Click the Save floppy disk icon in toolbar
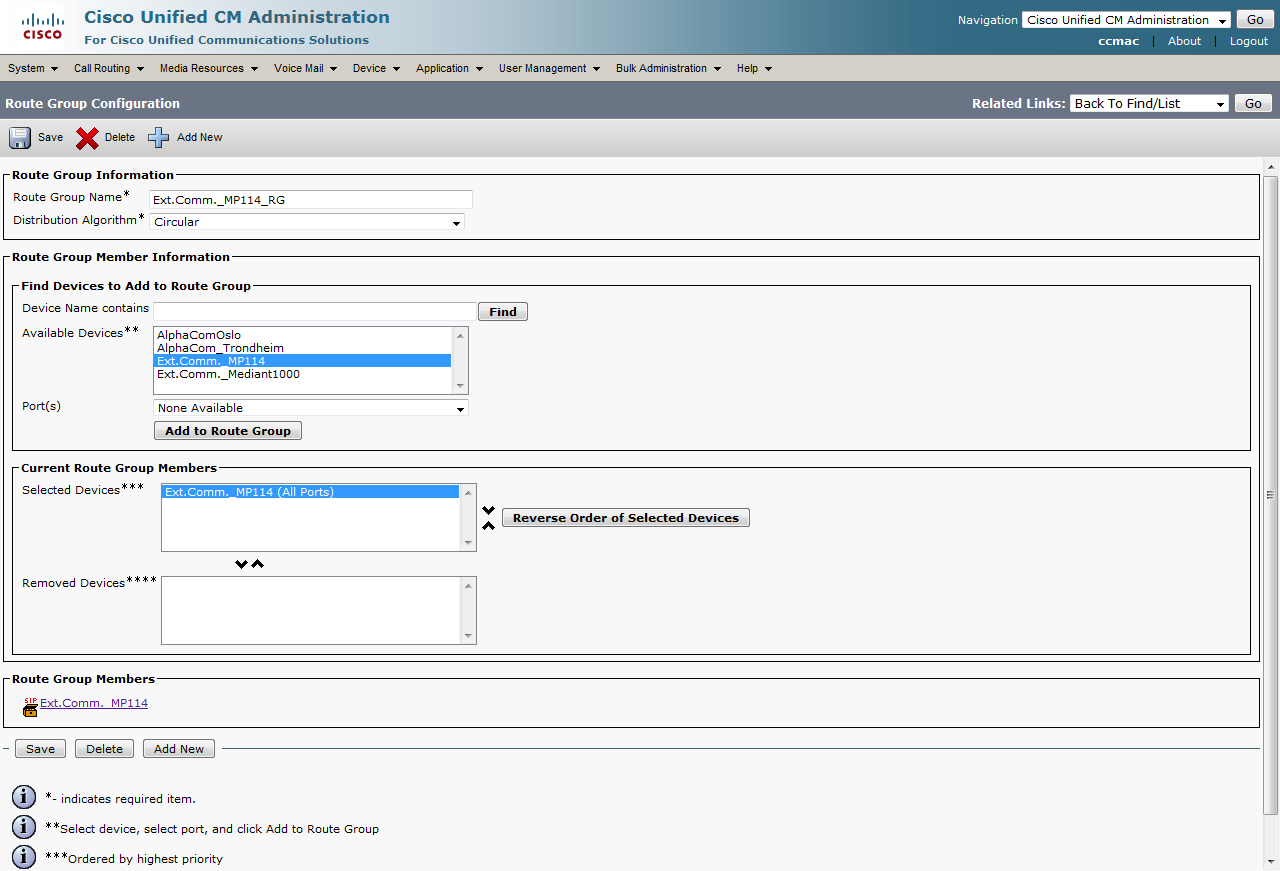This screenshot has width=1280, height=871. tap(20, 138)
